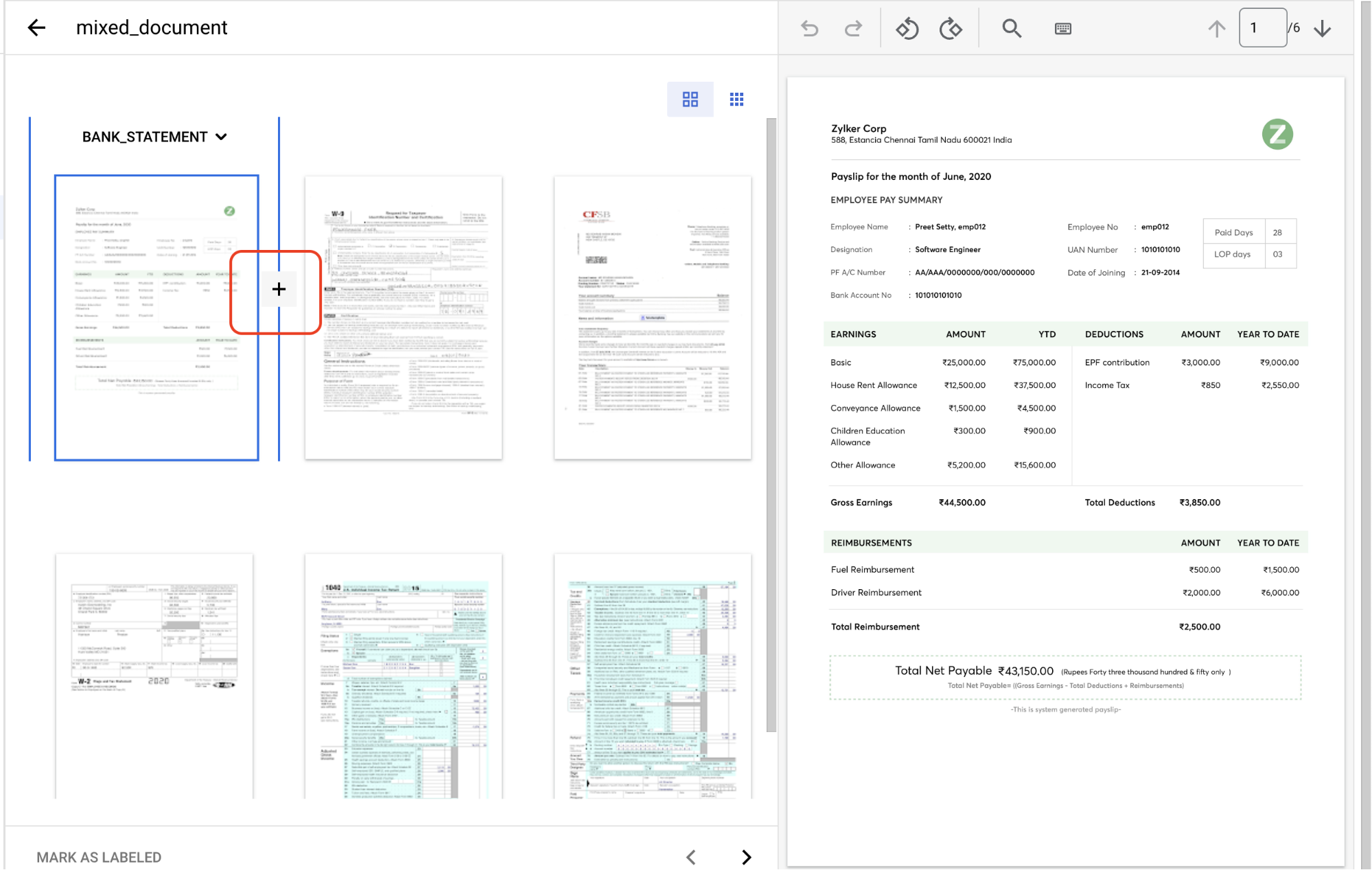
Task: Redo the last action
Action: click(854, 28)
